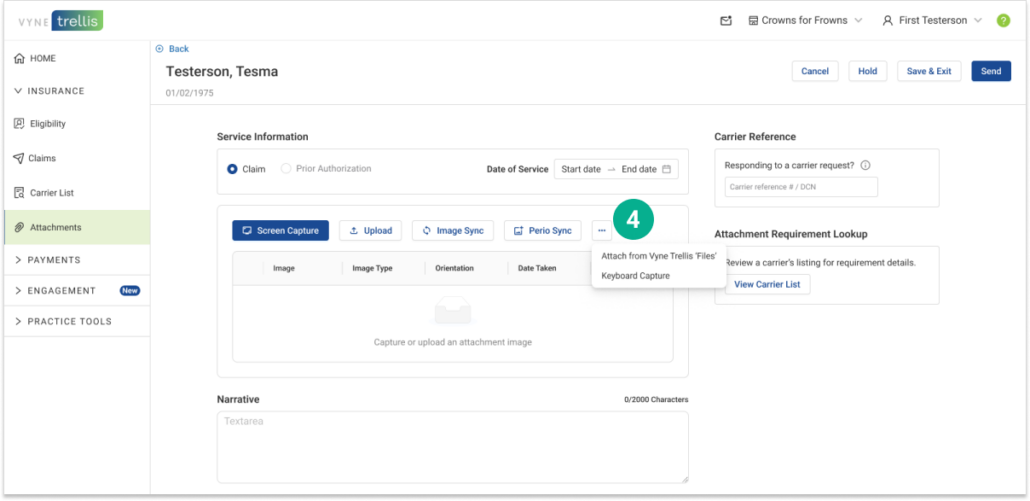Open the First Testerson user menu
The height and width of the screenshot is (501, 1030).
point(931,21)
